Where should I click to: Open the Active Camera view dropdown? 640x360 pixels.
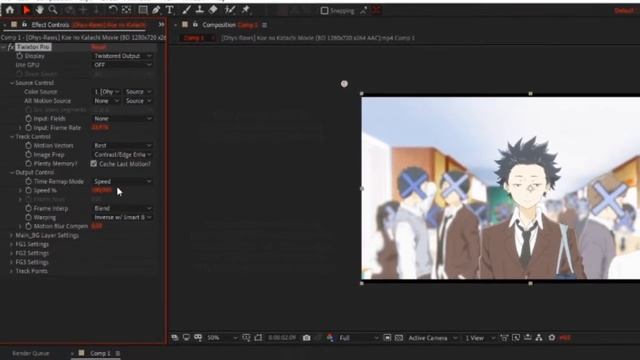pyautogui.click(x=432, y=338)
